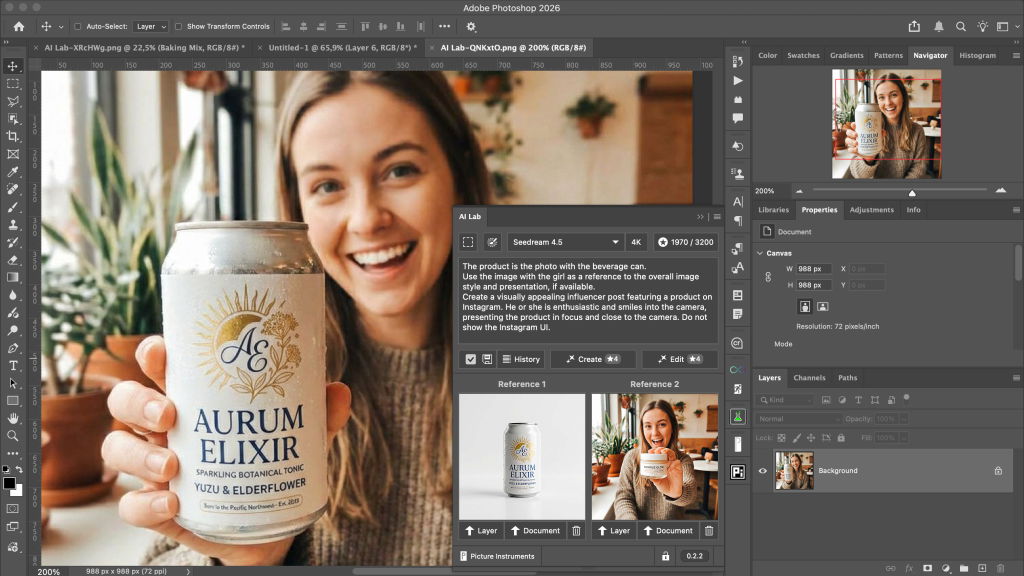Viewport: 1024px width, 576px height.
Task: Open the Auto-Select Layer dropdown
Action: click(x=150, y=27)
